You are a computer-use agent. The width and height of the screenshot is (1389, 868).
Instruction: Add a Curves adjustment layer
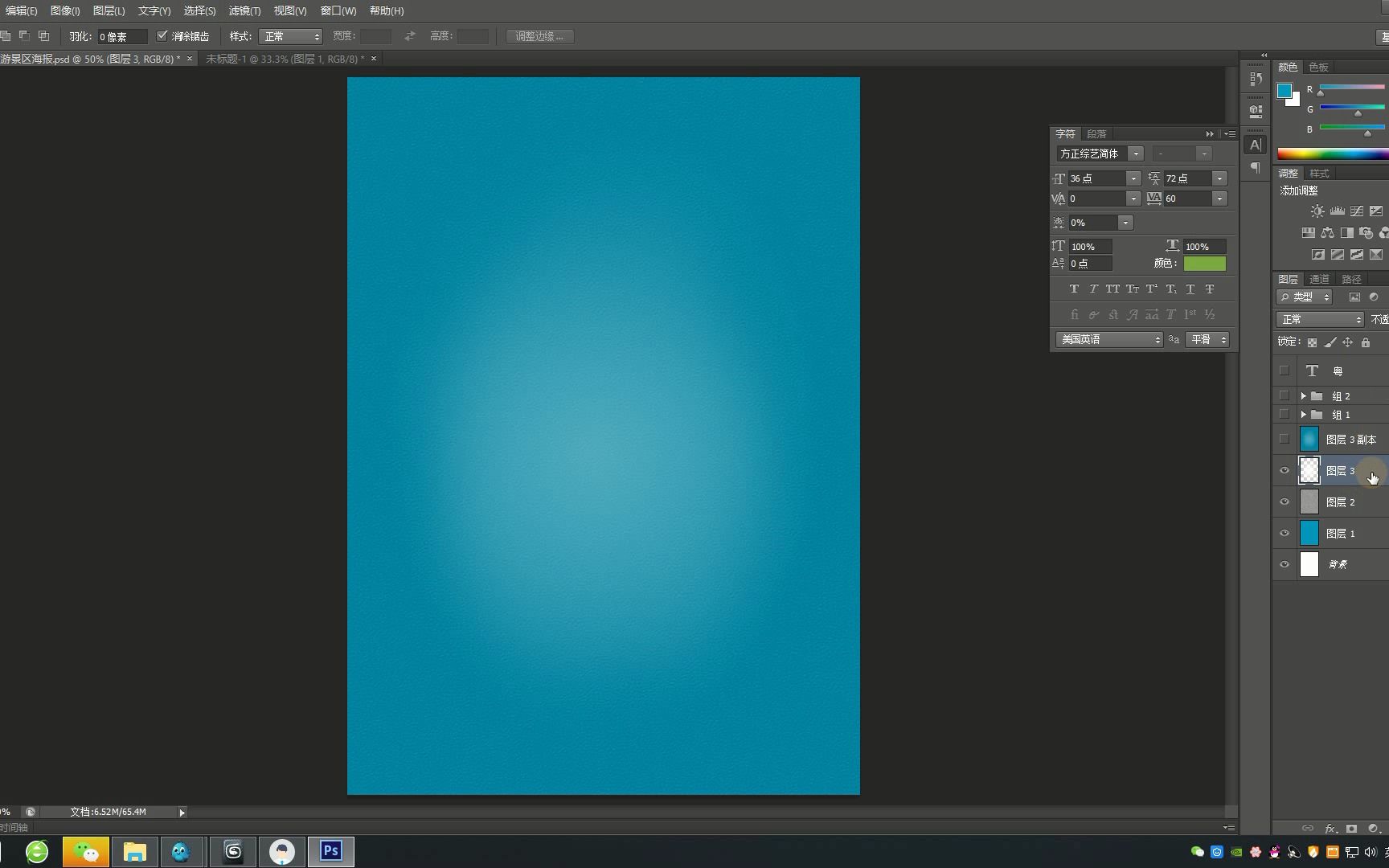pyautogui.click(x=1357, y=211)
